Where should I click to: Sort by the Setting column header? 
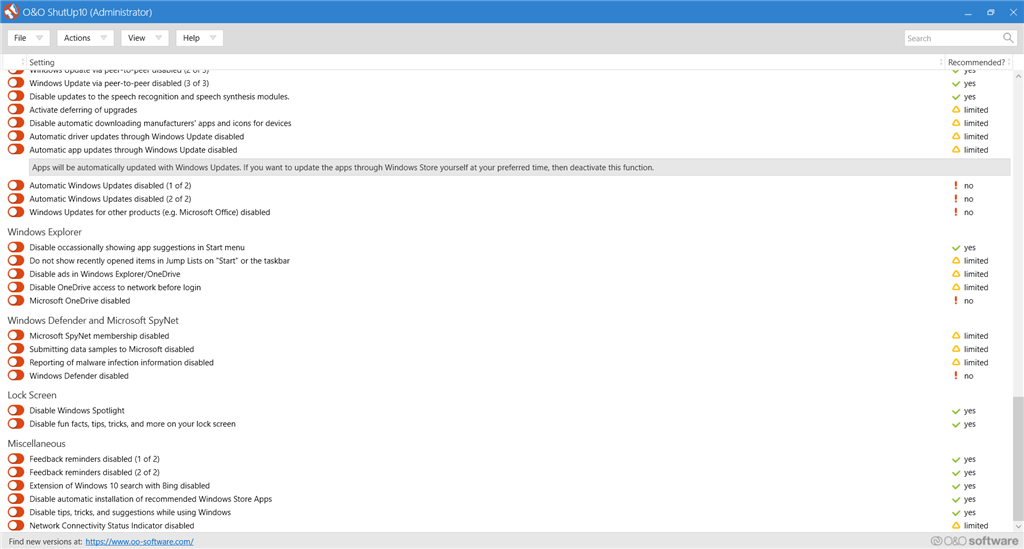[483, 62]
